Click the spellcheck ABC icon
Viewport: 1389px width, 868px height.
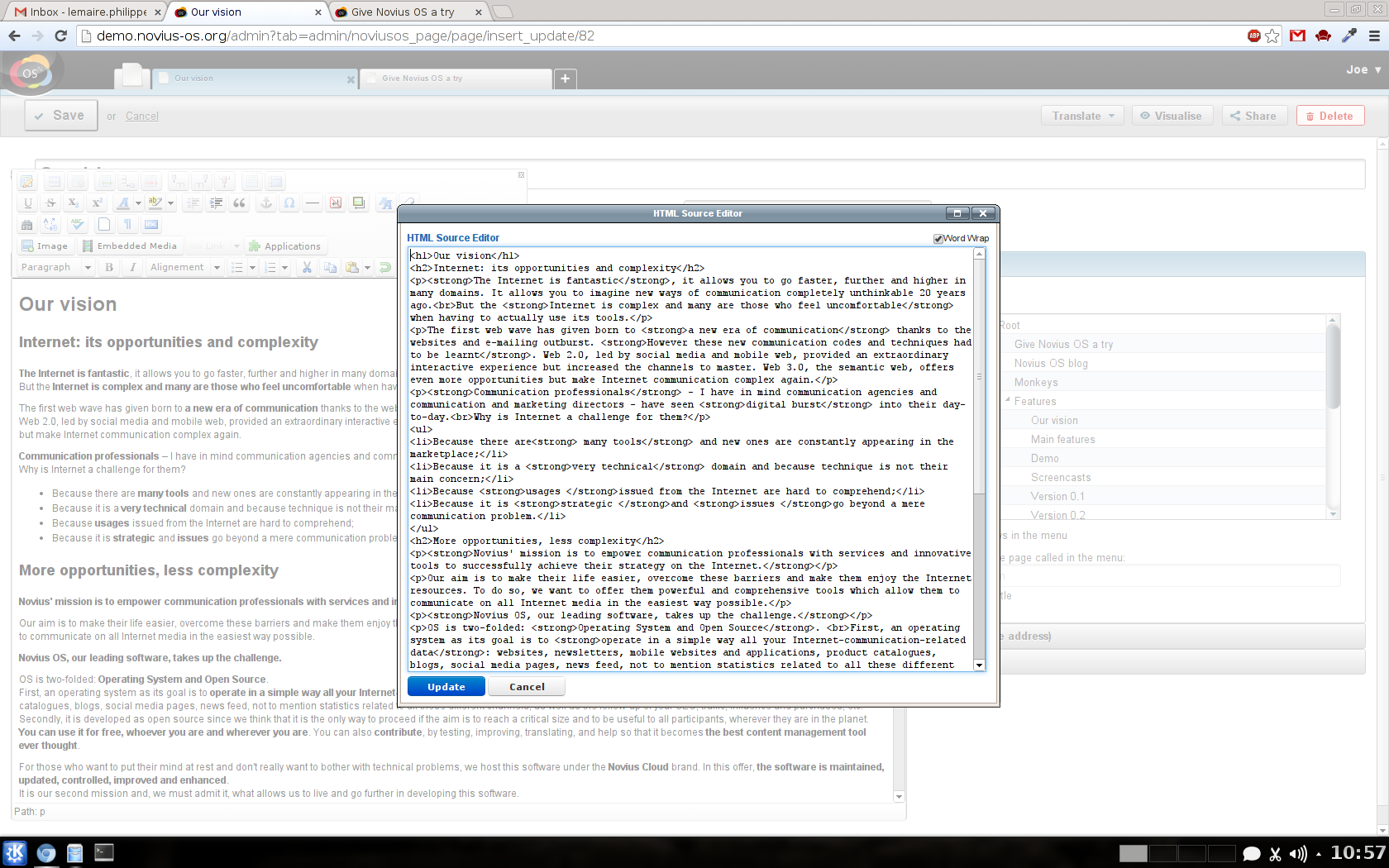pos(78,225)
